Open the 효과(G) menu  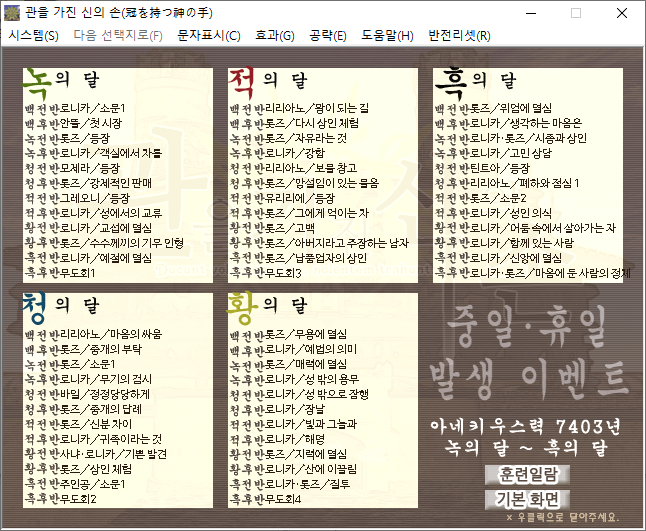point(275,35)
